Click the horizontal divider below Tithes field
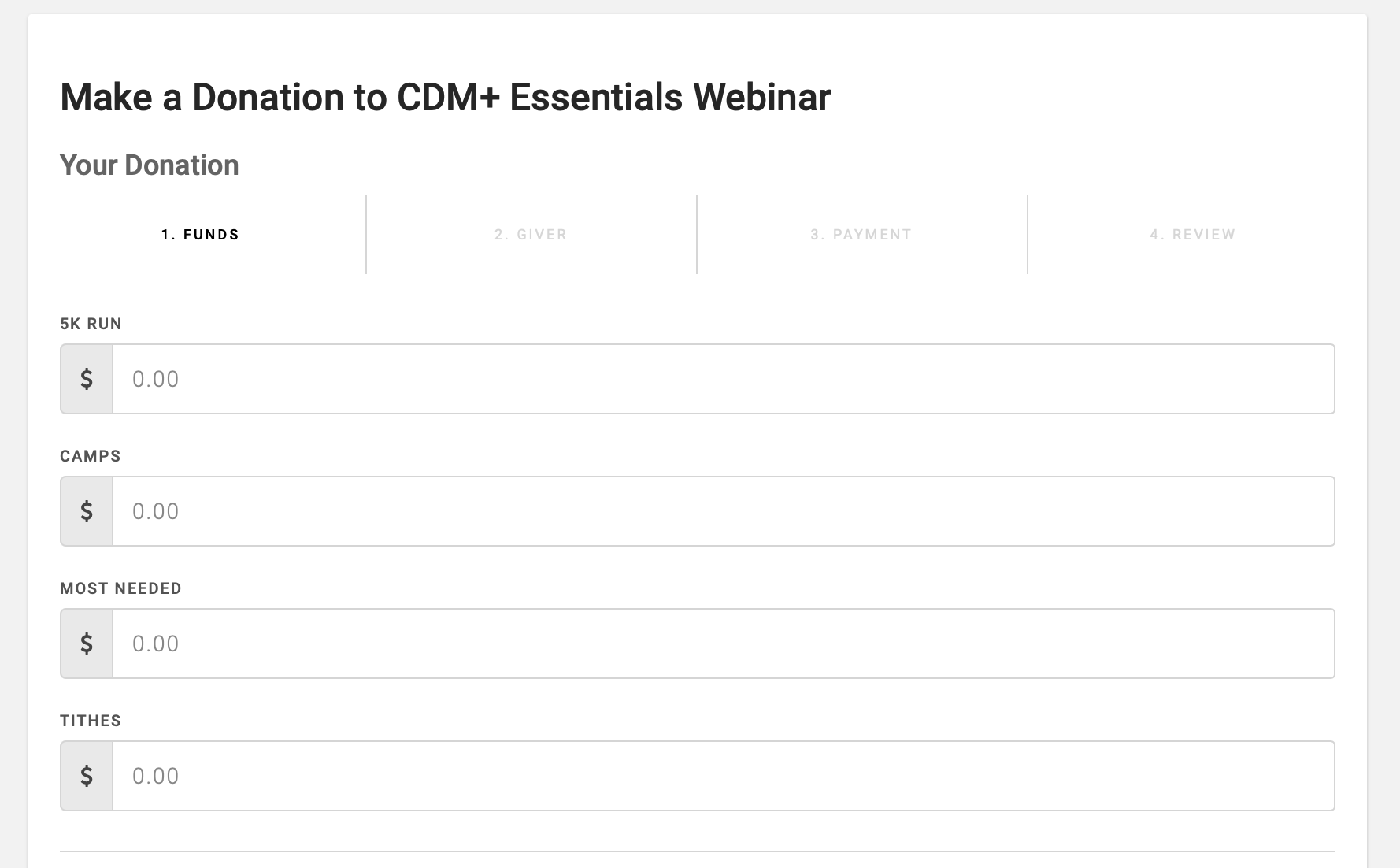1400x868 pixels. [697, 851]
